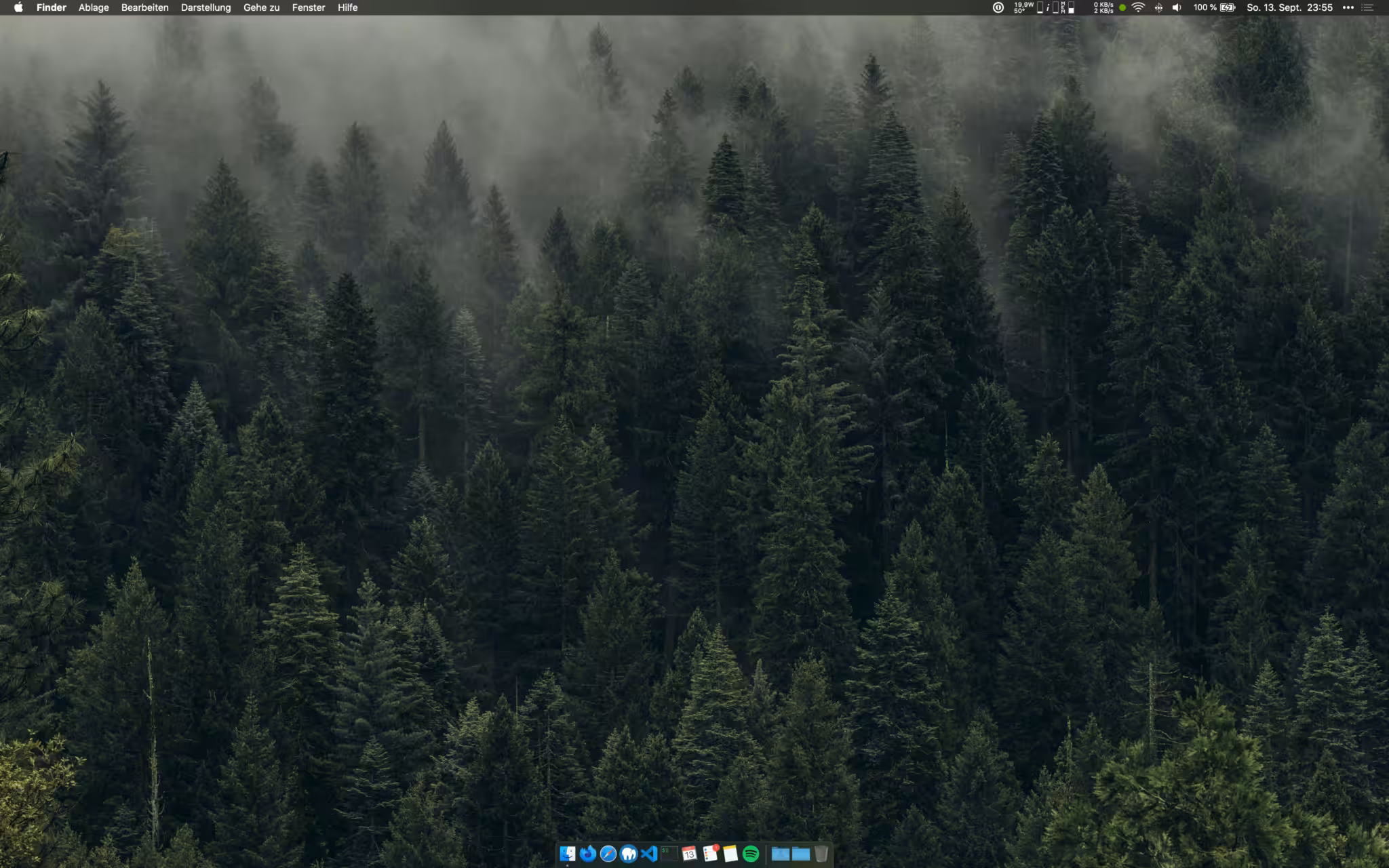Open the Apple menu
The width and height of the screenshot is (1389, 868).
coord(18,7)
